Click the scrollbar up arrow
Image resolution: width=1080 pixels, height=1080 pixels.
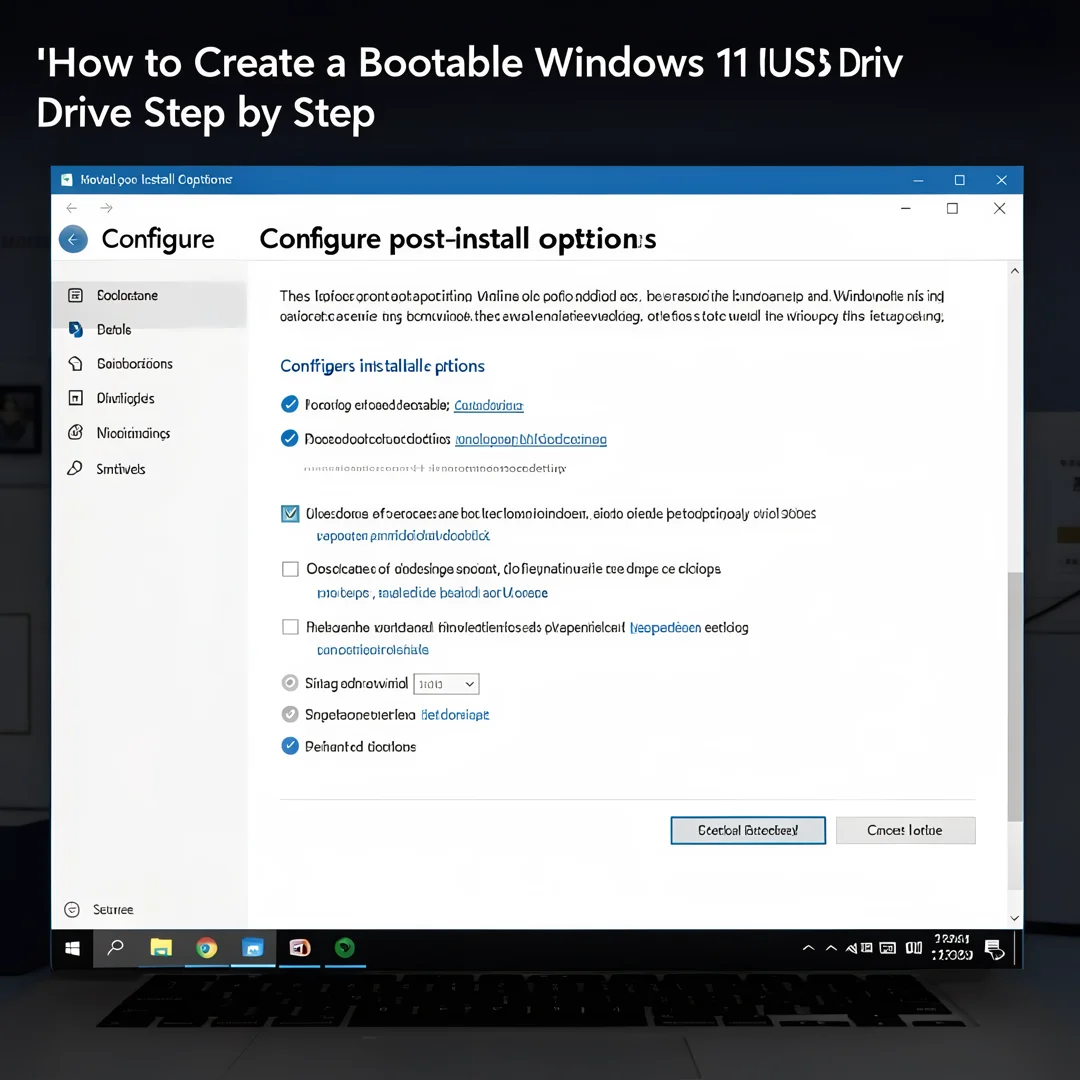[x=1015, y=271]
